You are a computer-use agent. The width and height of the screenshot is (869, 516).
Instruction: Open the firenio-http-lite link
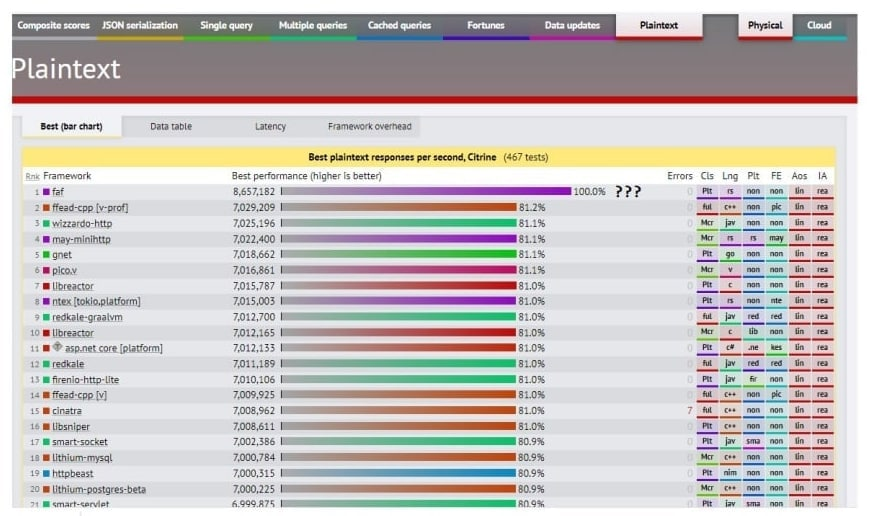click(85, 380)
